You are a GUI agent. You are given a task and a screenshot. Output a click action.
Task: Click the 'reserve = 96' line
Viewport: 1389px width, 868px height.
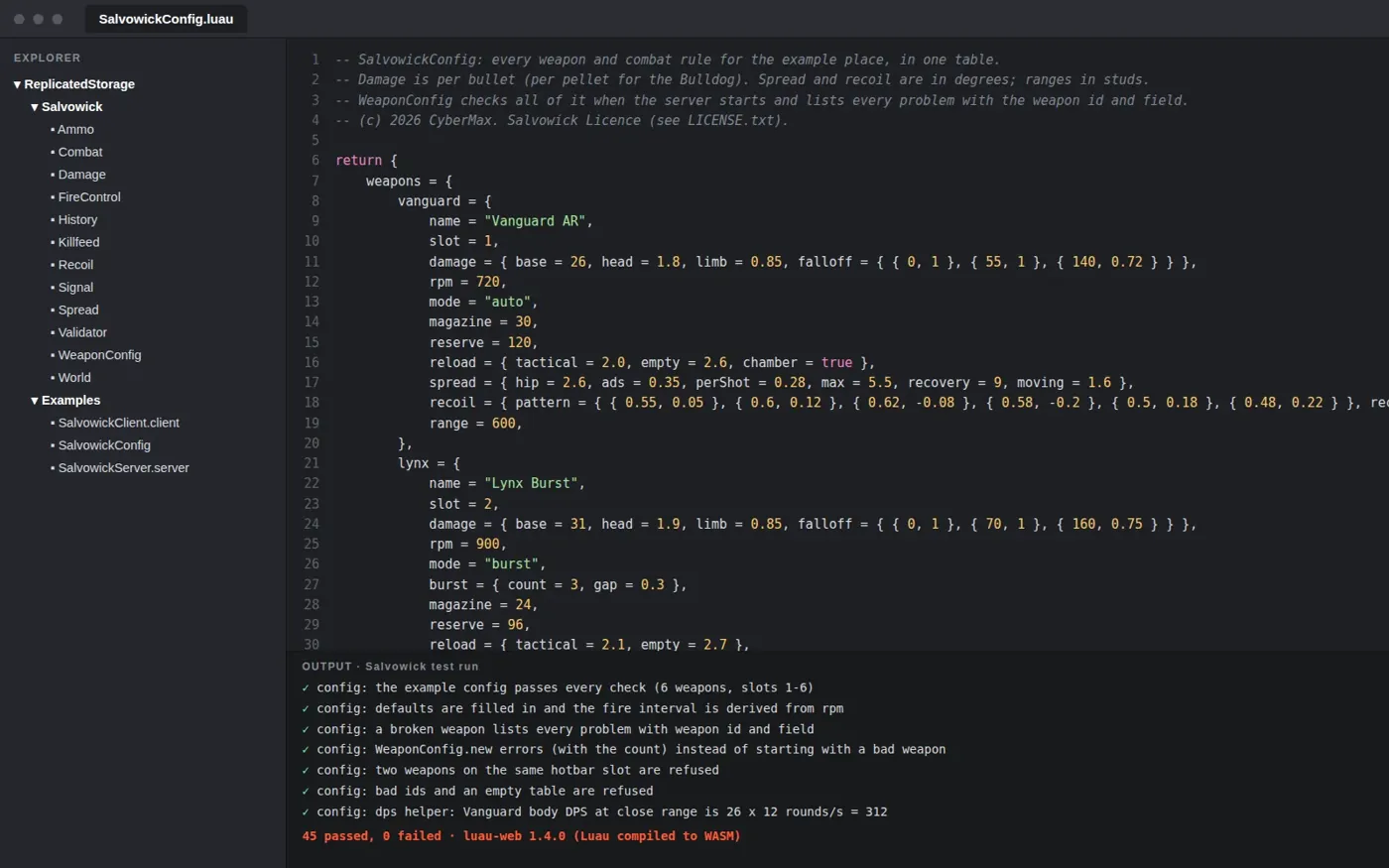pyautogui.click(x=479, y=625)
